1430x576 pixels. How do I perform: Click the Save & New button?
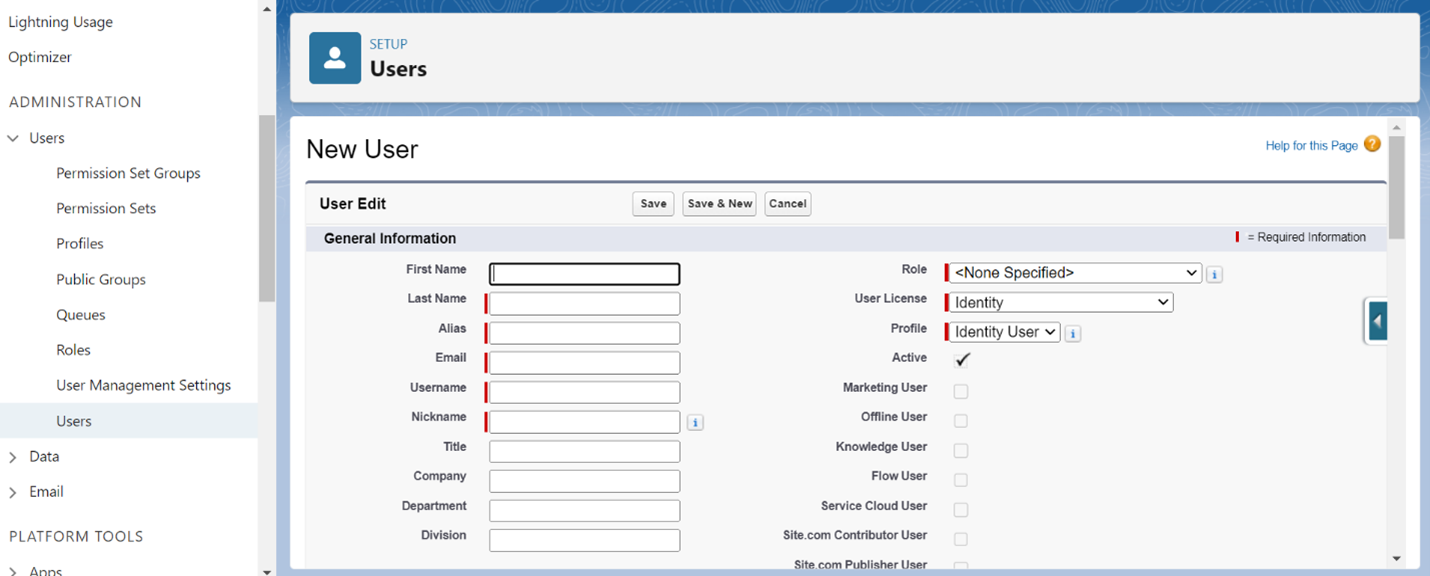[719, 204]
